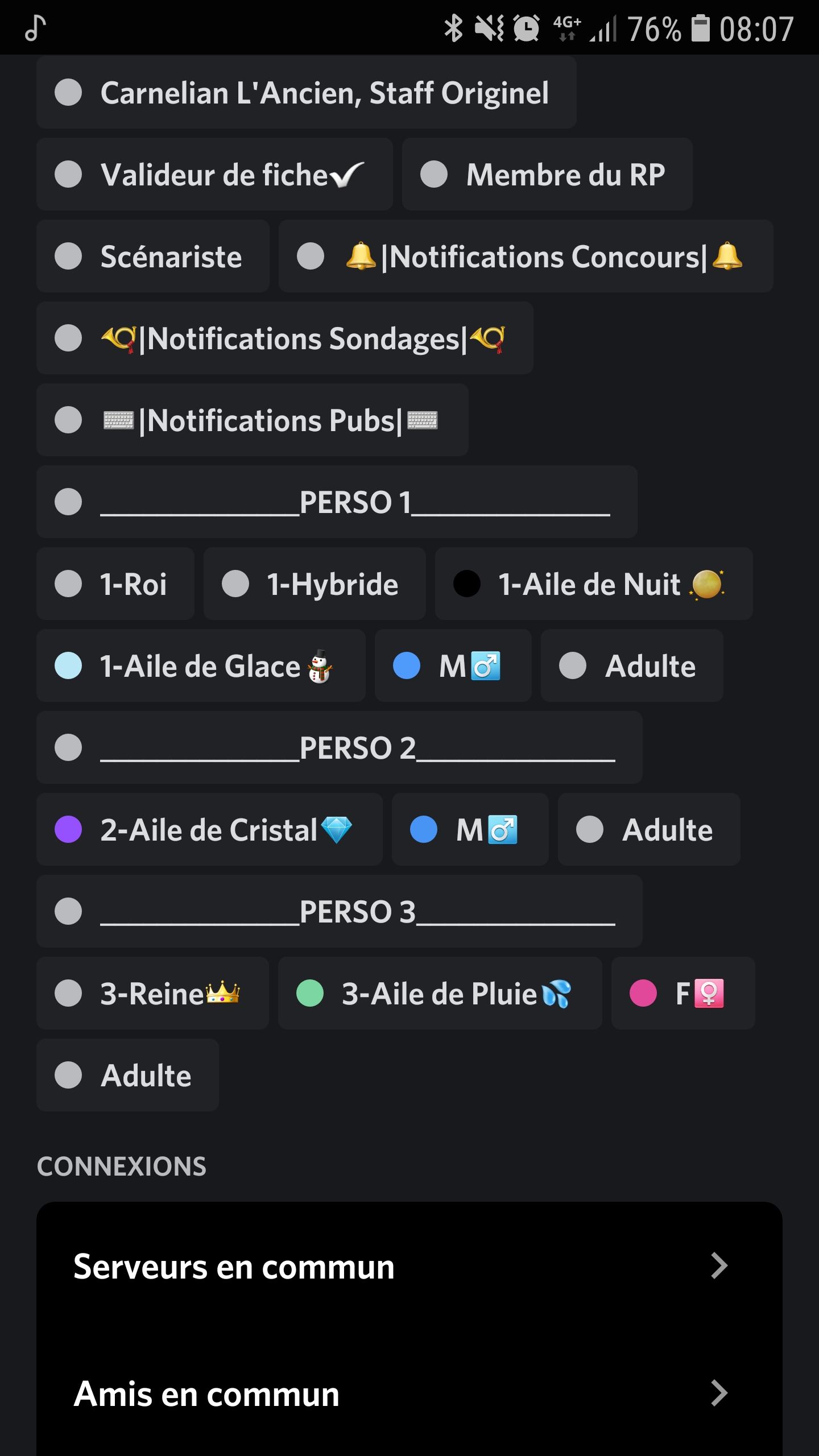This screenshot has width=819, height=1456.
Task: Tap the Bluetooth icon in status bar
Action: point(453,28)
